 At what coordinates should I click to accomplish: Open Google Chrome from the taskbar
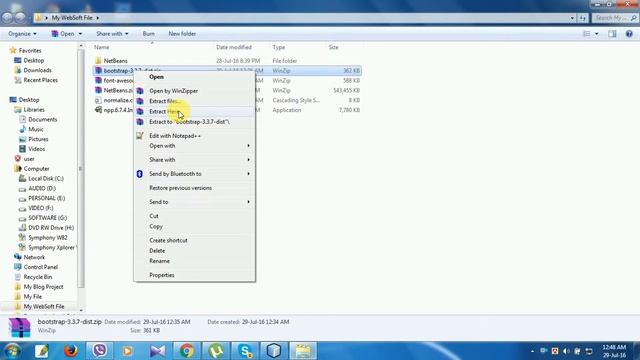(187, 351)
